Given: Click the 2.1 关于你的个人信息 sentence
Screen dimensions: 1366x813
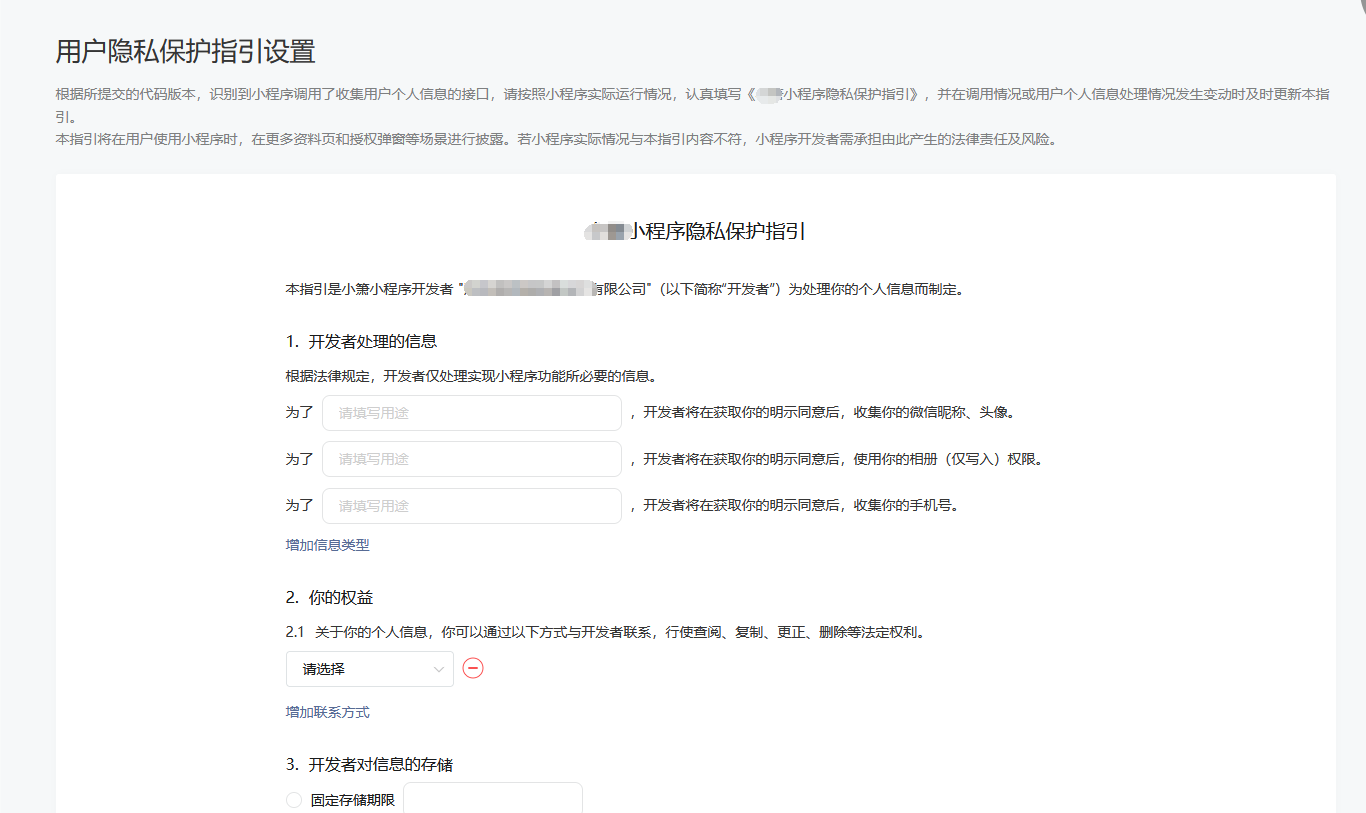Looking at the screenshot, I should [x=605, y=632].
